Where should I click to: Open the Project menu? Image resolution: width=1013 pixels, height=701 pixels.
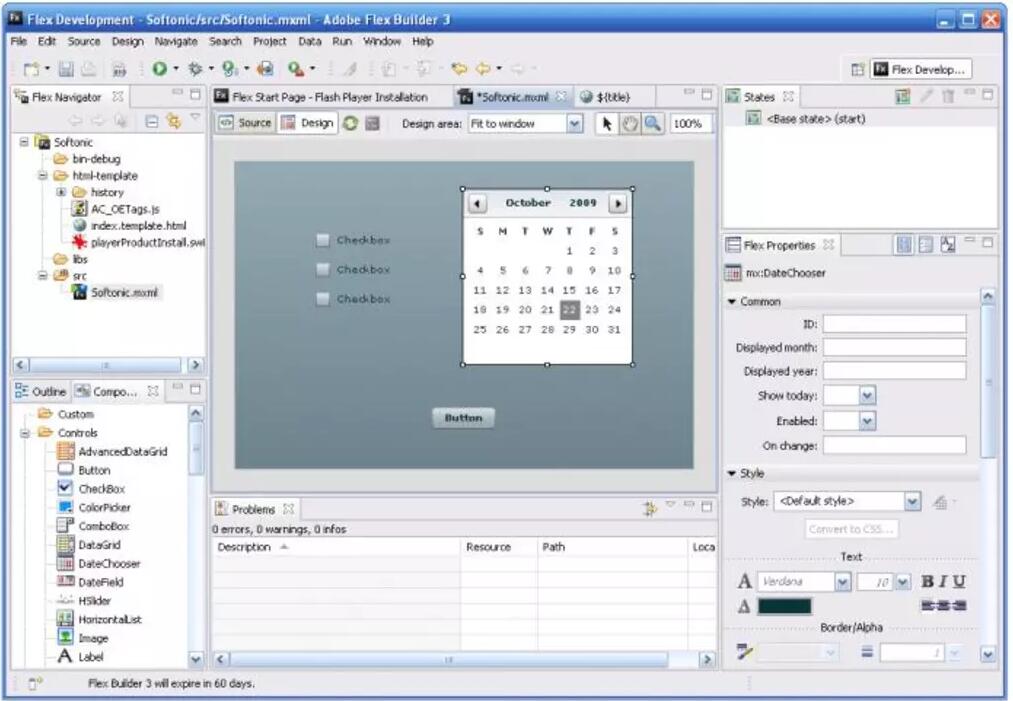pyautogui.click(x=269, y=42)
